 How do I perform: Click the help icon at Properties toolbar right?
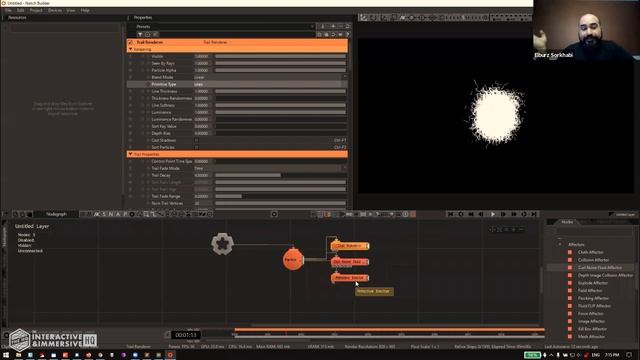point(347,35)
